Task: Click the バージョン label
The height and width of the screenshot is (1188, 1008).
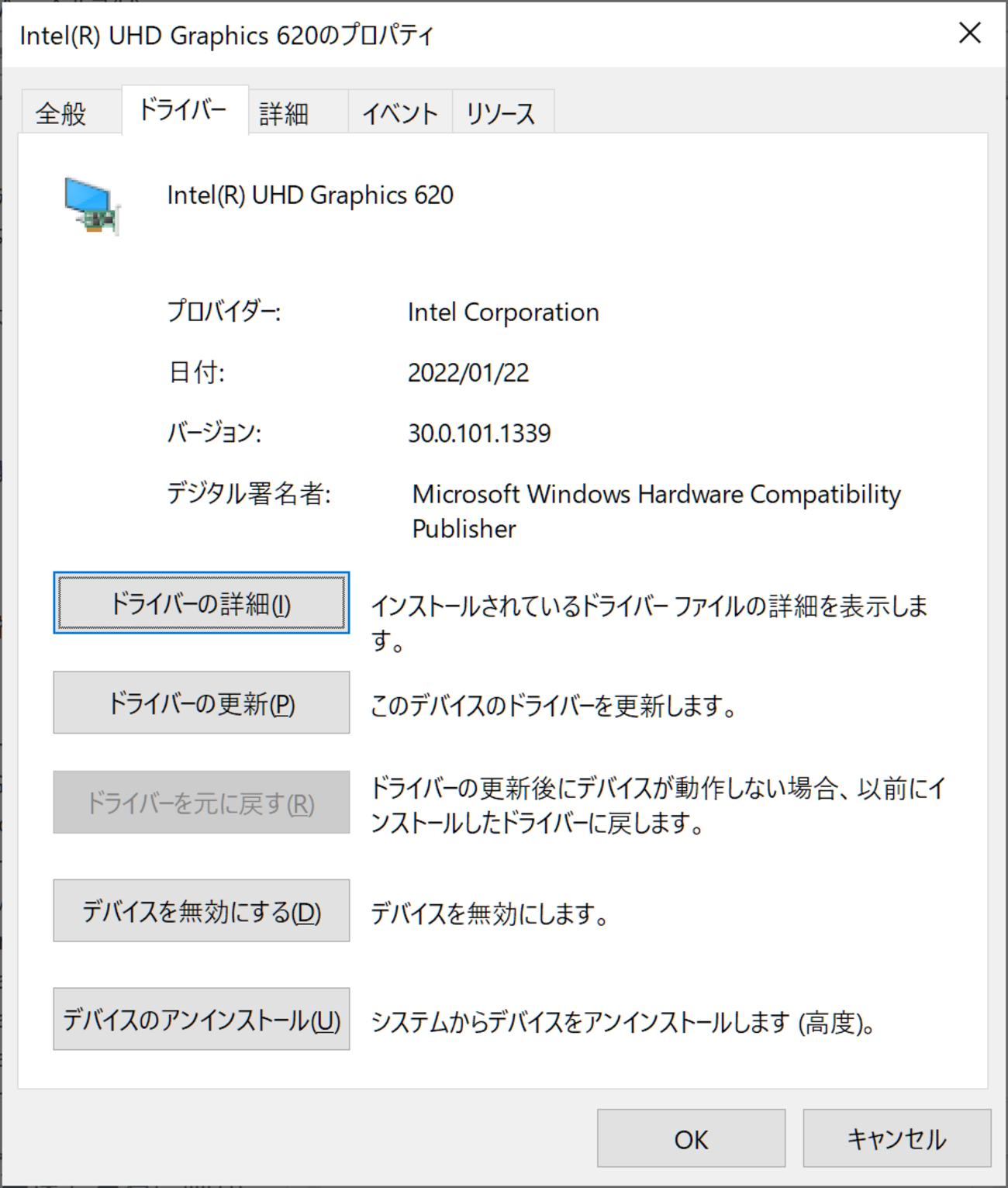Action: click(x=215, y=433)
